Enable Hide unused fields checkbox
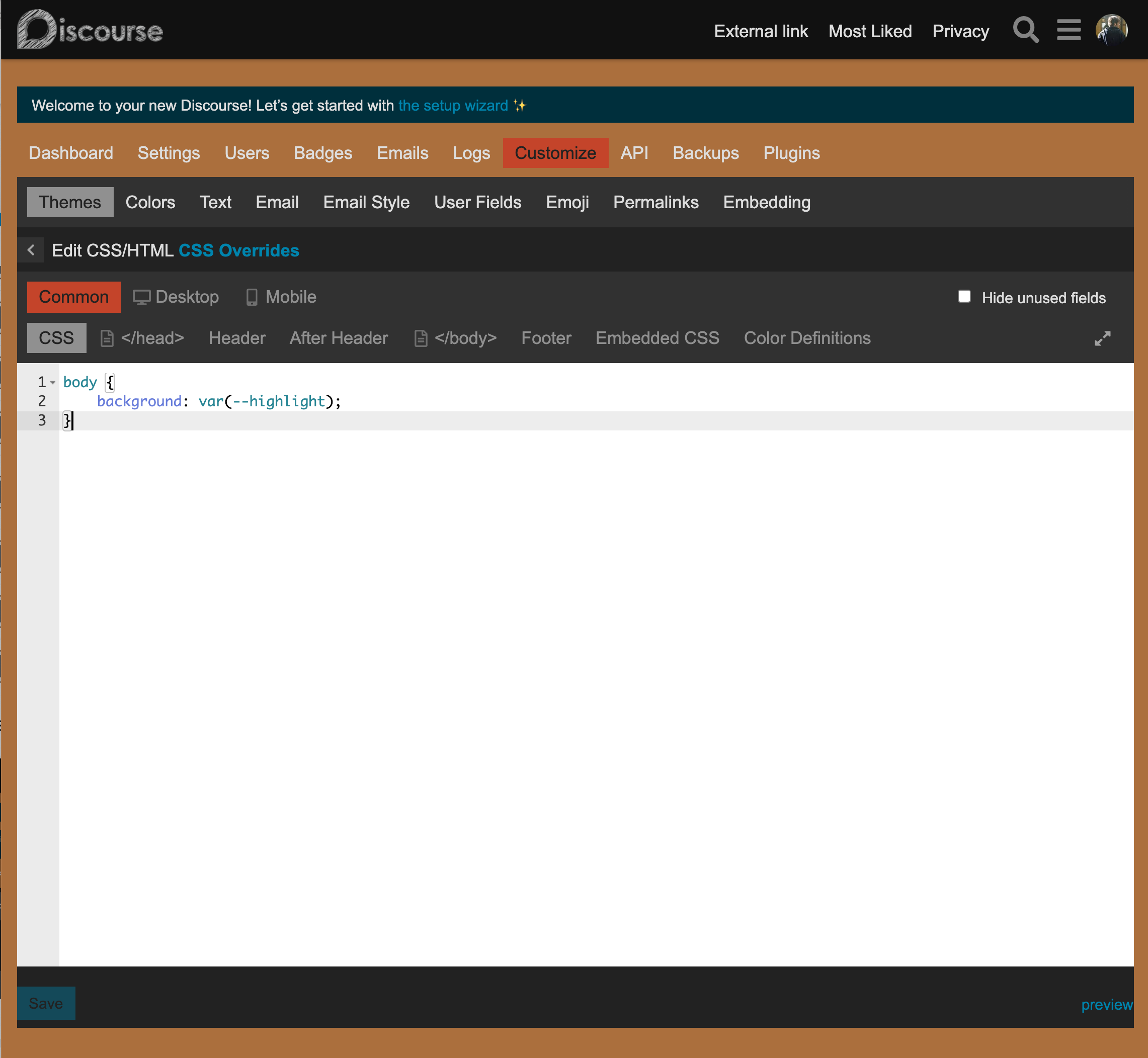The width and height of the screenshot is (1148, 1058). 964,297
